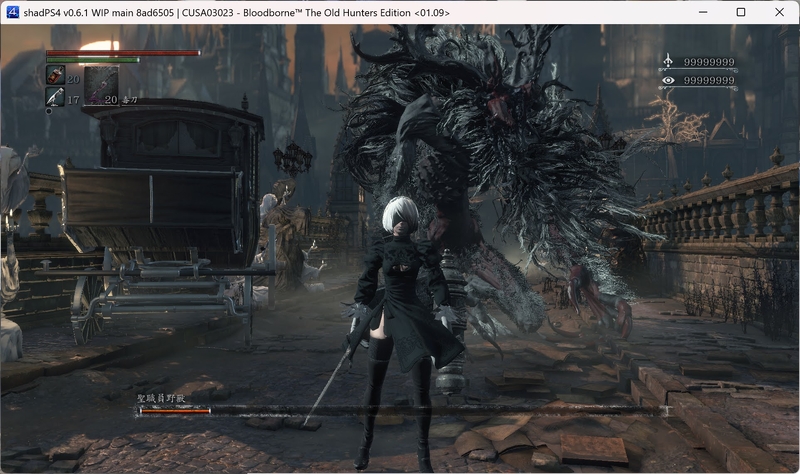Click the blood echoes count 99999999
Image resolution: width=800 pixels, height=474 pixels.
point(709,62)
